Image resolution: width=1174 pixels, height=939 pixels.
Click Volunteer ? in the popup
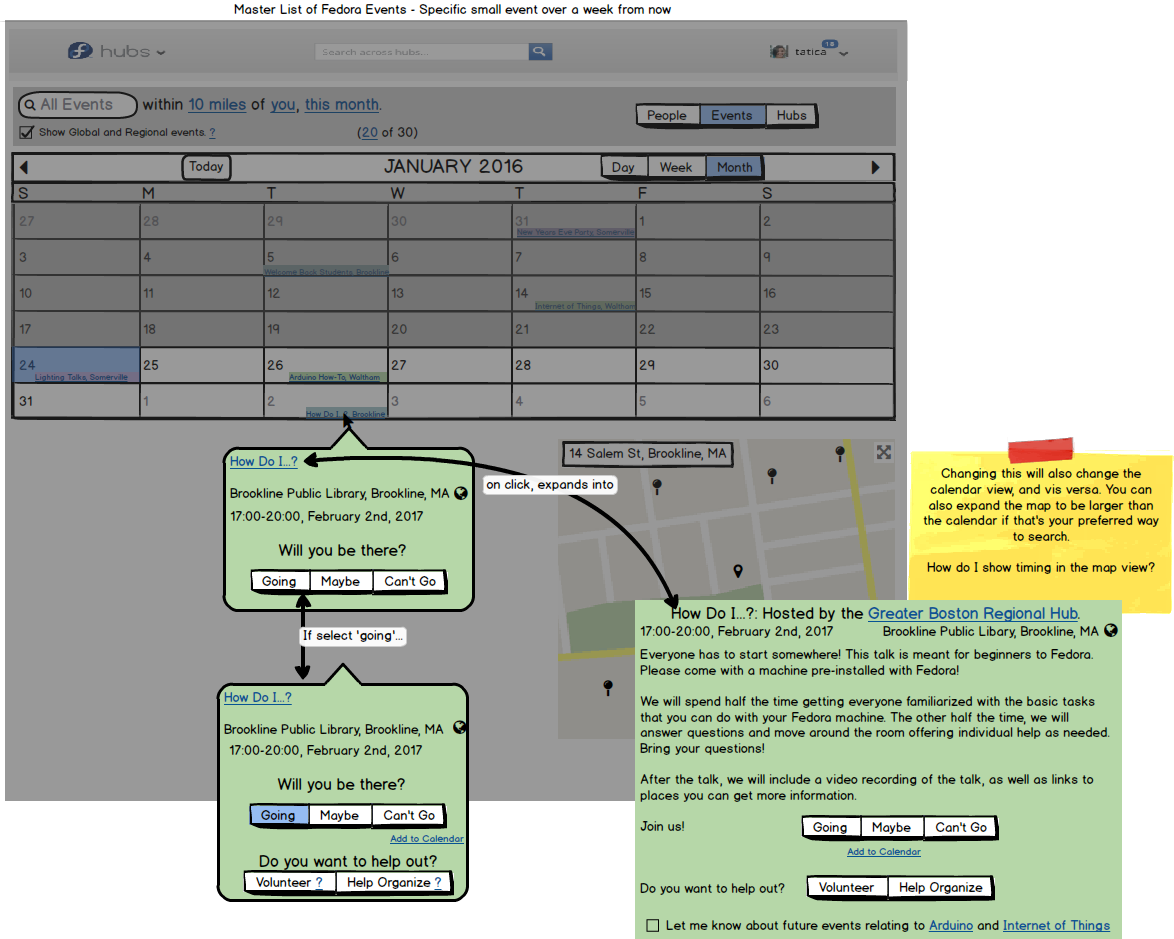click(289, 883)
